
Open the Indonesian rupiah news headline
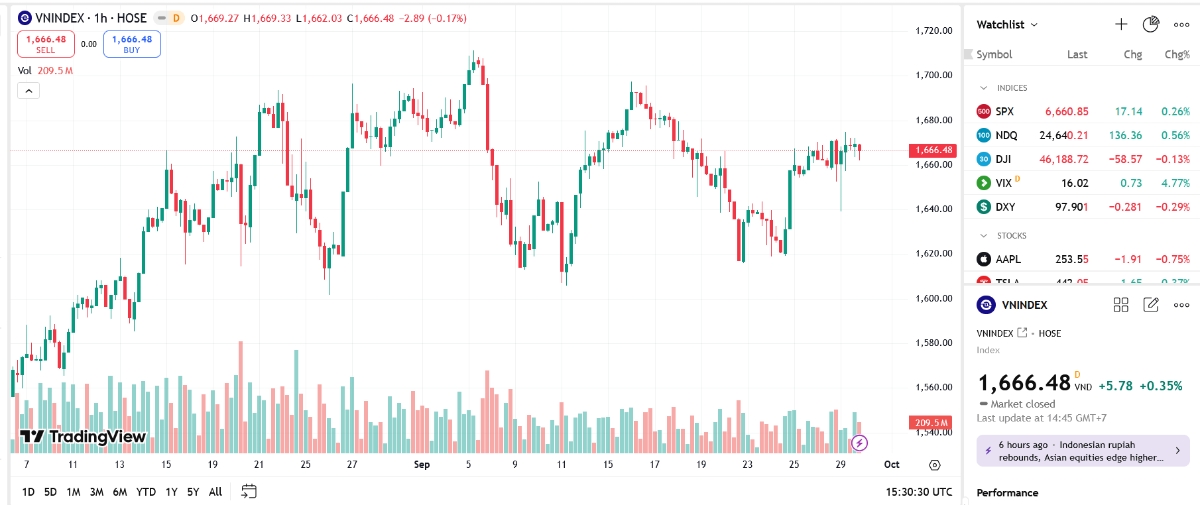point(1082,451)
